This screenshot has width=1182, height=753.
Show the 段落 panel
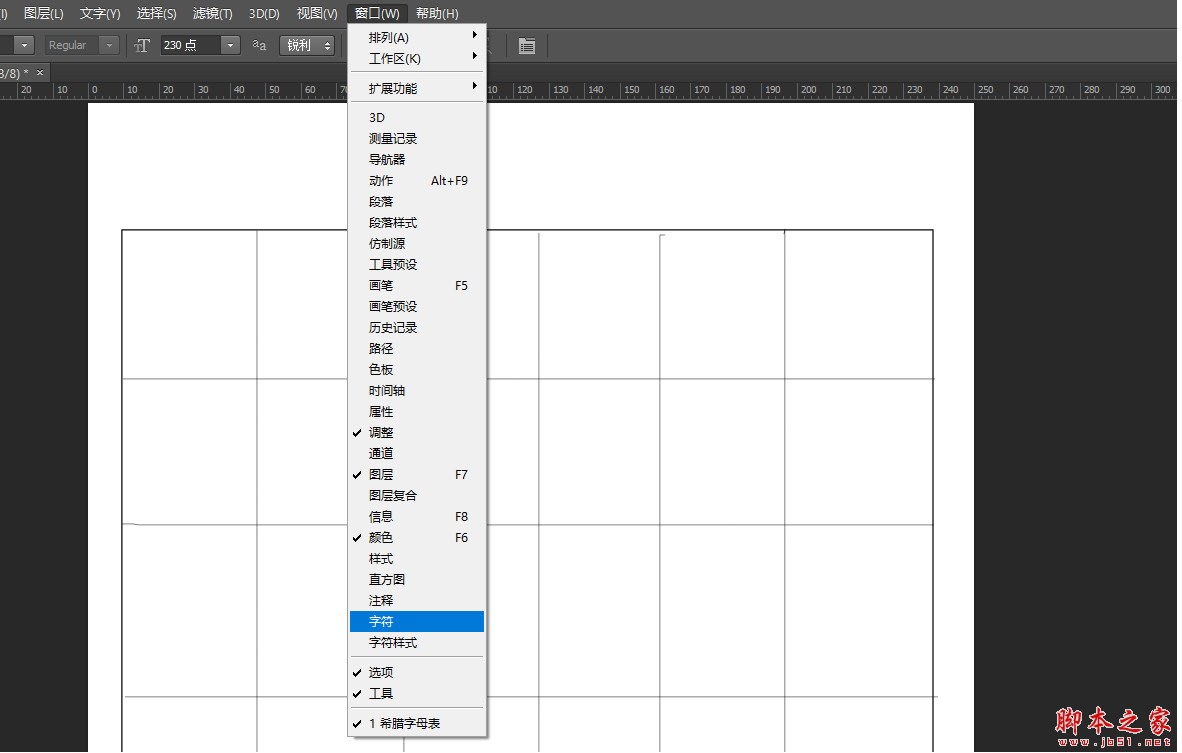click(417, 202)
